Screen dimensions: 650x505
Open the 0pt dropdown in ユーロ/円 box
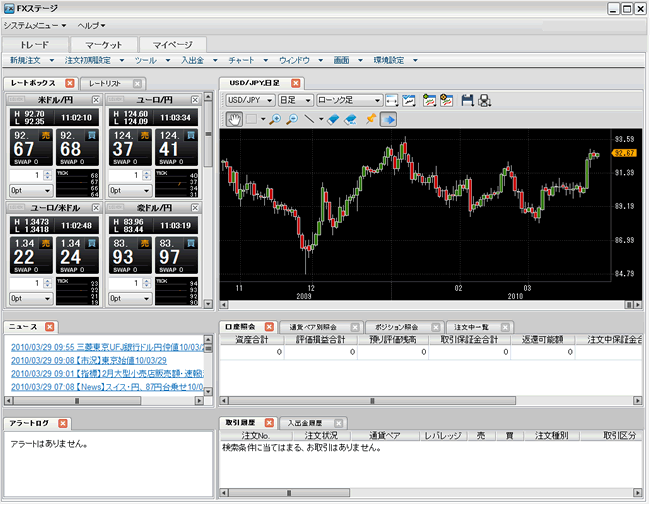(130, 191)
